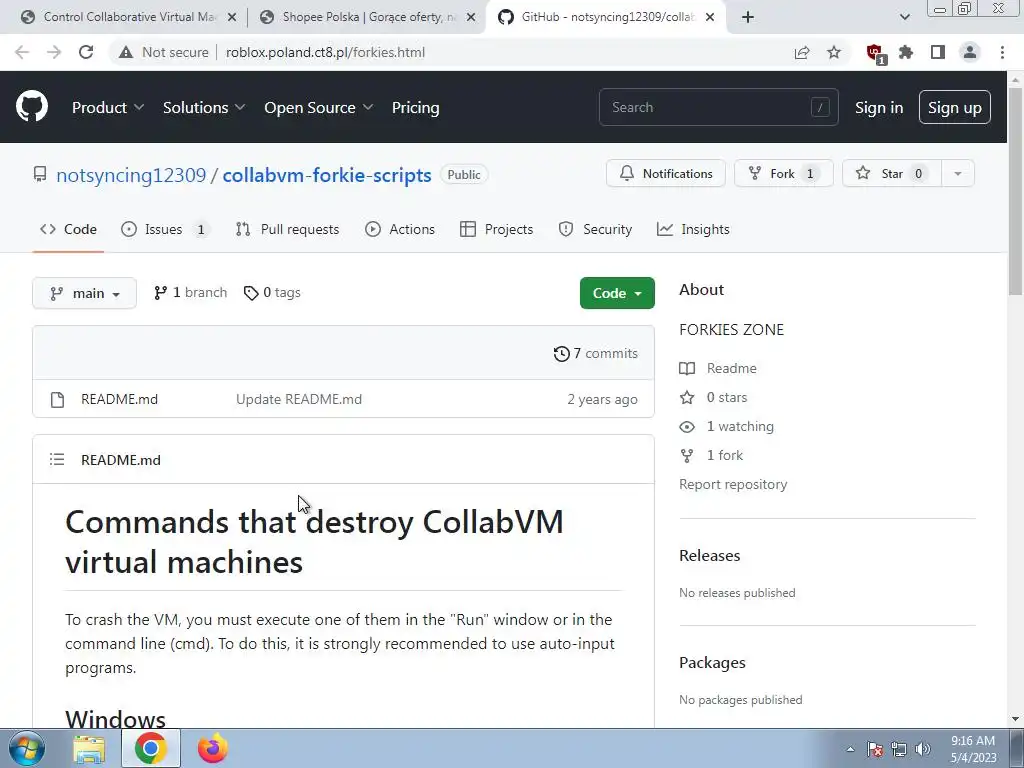
Task: Open the uBlock extension icon
Action: tap(875, 54)
